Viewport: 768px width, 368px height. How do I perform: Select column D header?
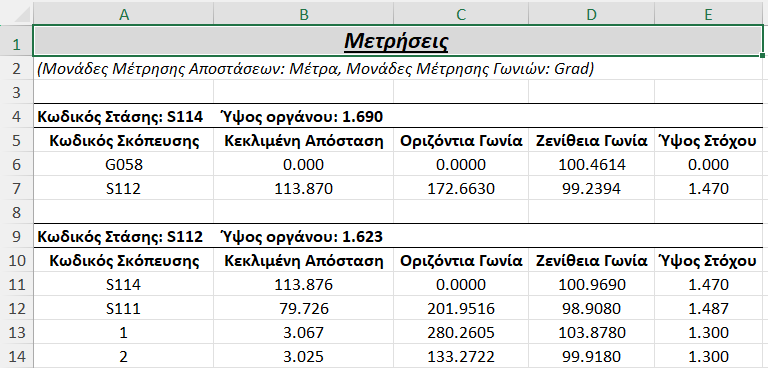(592, 16)
